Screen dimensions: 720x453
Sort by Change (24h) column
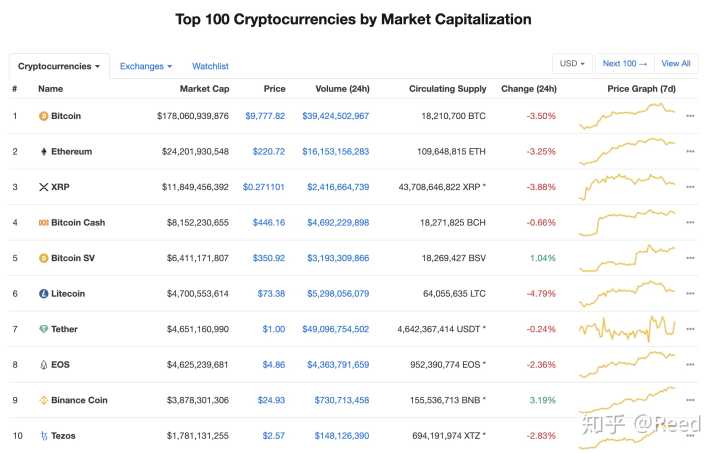coord(529,89)
